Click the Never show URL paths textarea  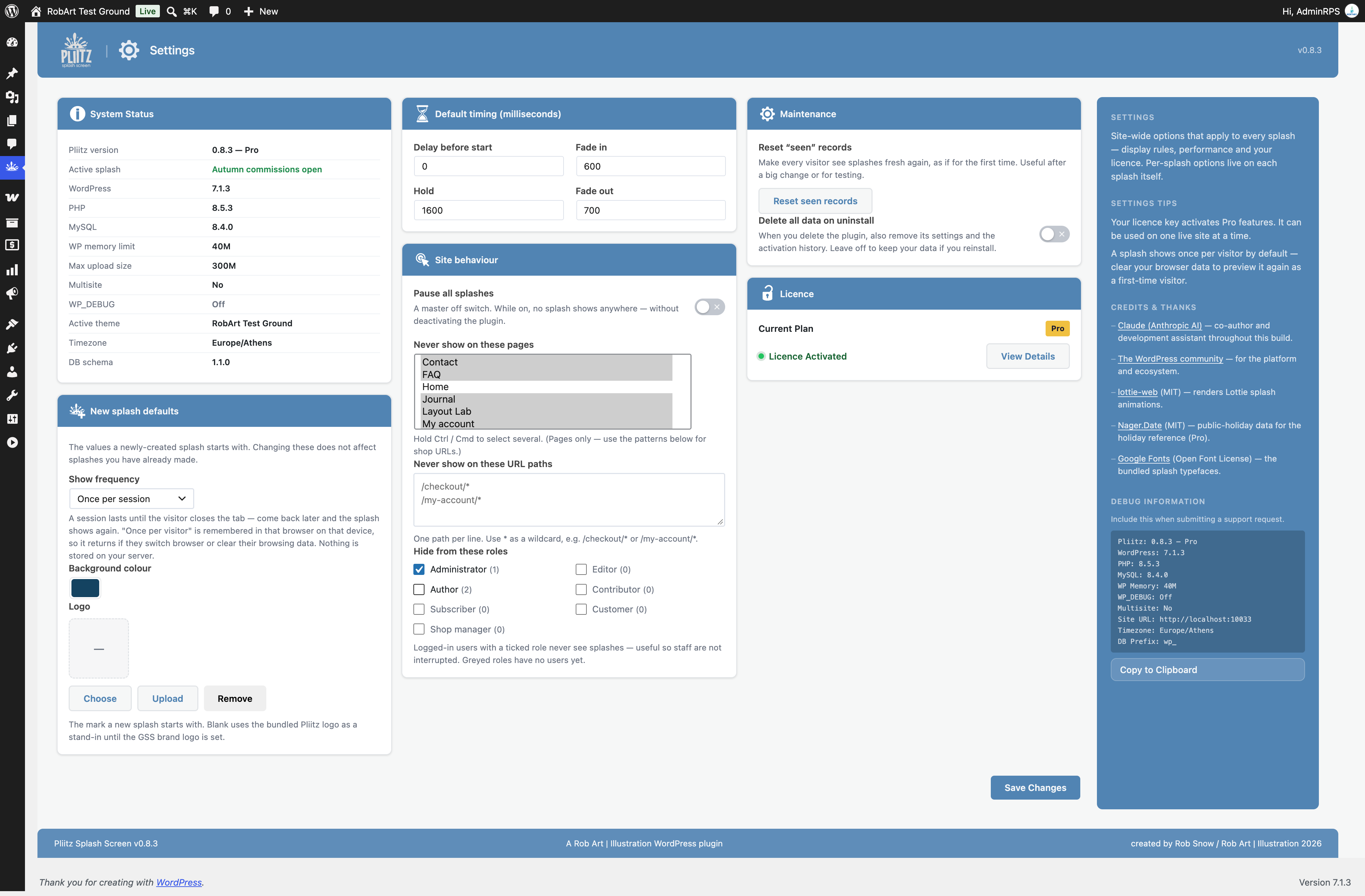pos(569,499)
